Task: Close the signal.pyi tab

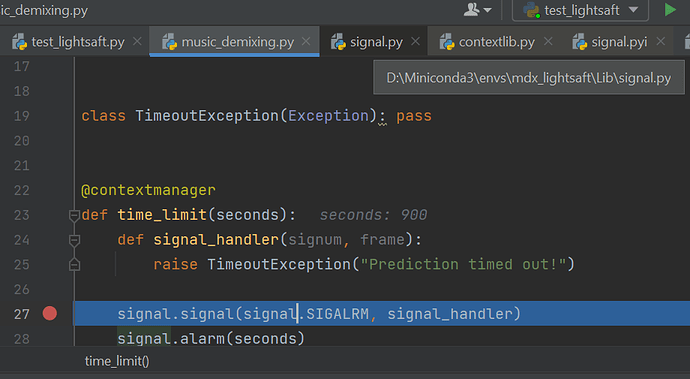Action: click(661, 41)
